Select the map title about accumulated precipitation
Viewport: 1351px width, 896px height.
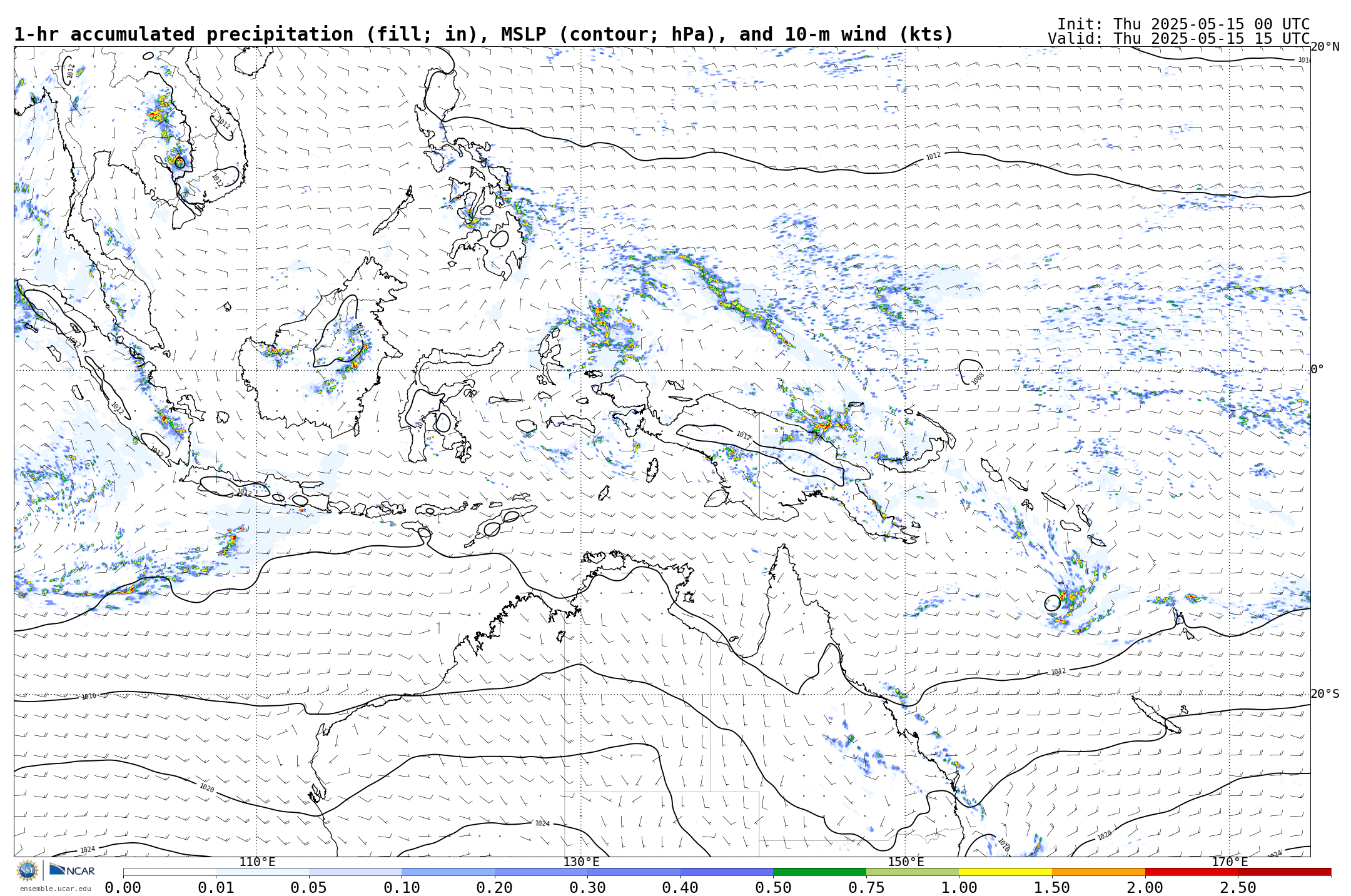pos(483,34)
